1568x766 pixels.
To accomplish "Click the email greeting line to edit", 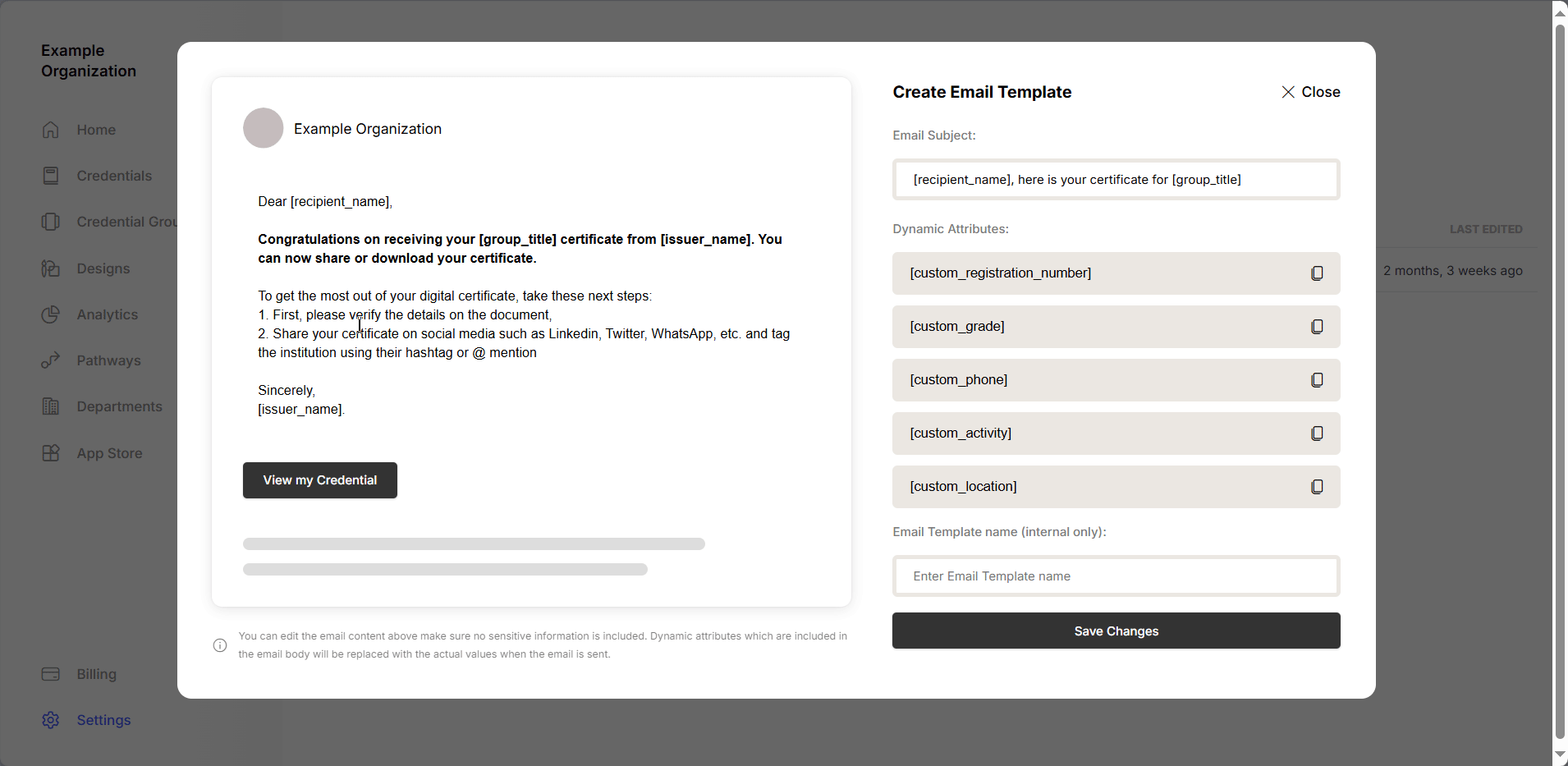I will pos(325,202).
